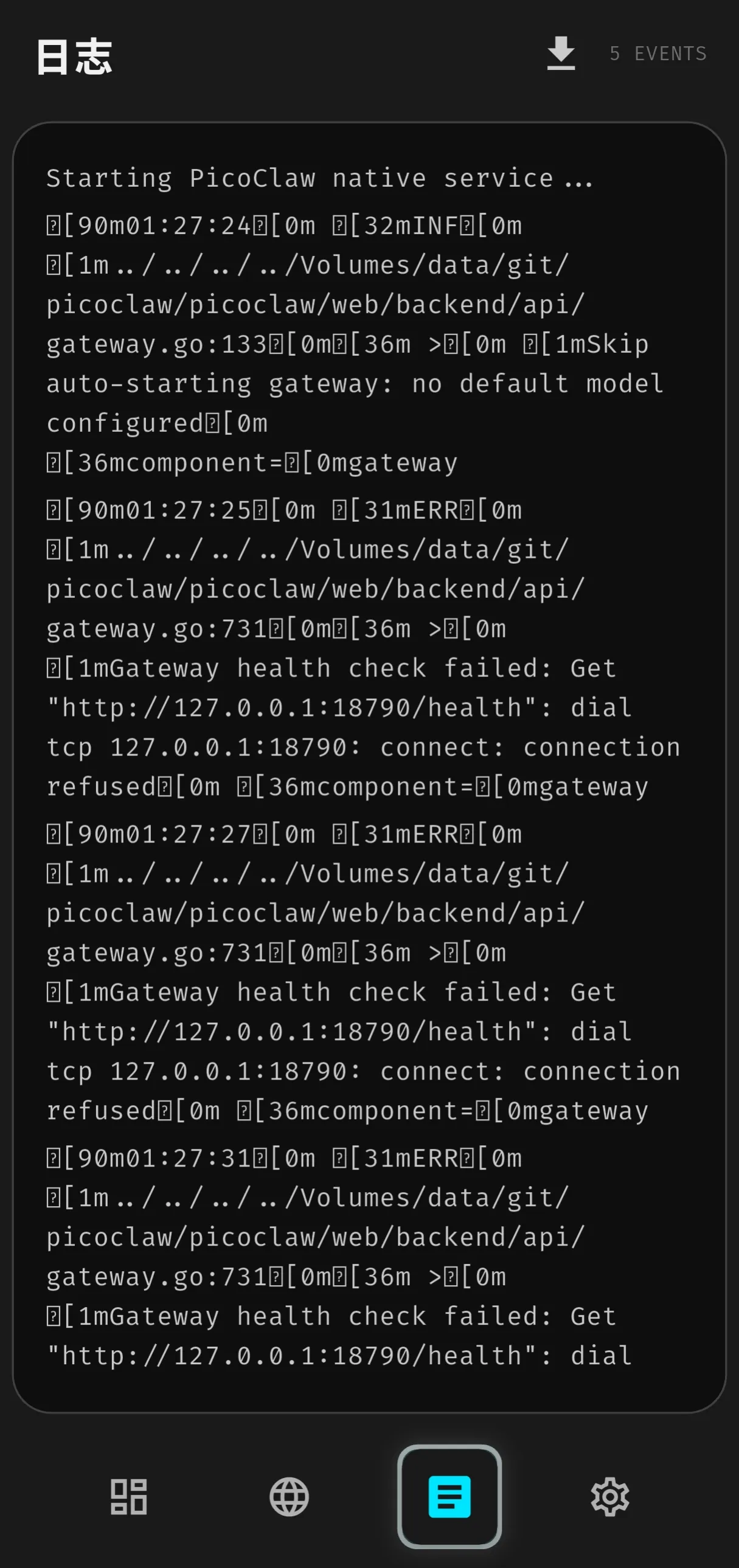Click the Skip auto-starting gateway message
This screenshot has height=1568, width=739.
pyautogui.click(x=353, y=382)
